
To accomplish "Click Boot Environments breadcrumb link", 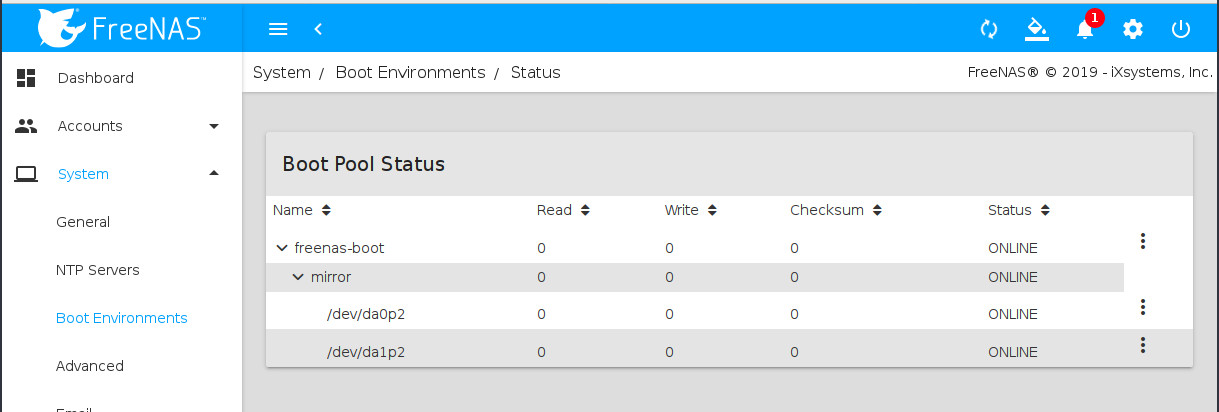I will 410,72.
